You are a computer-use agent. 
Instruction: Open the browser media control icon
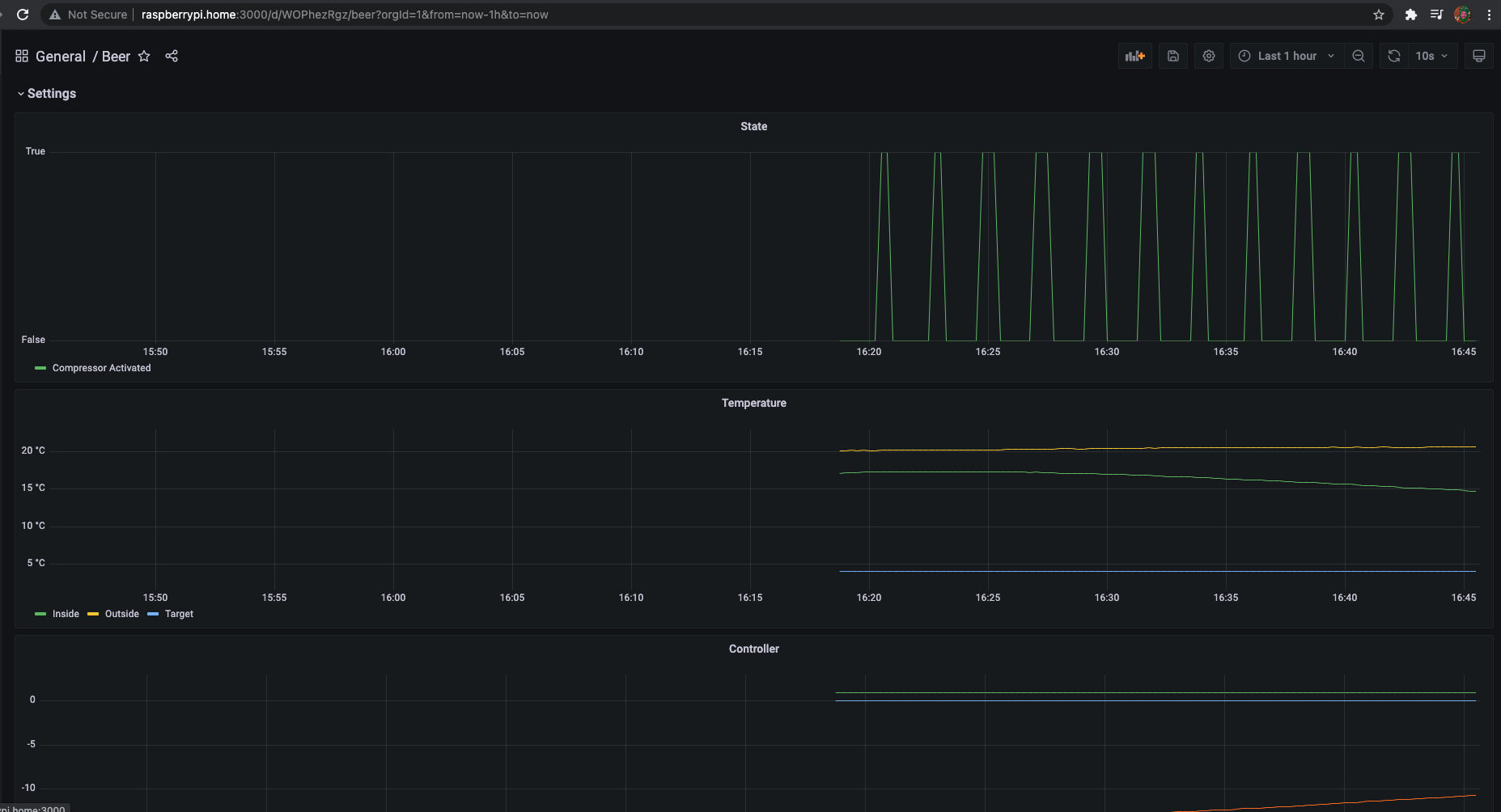[1436, 15]
